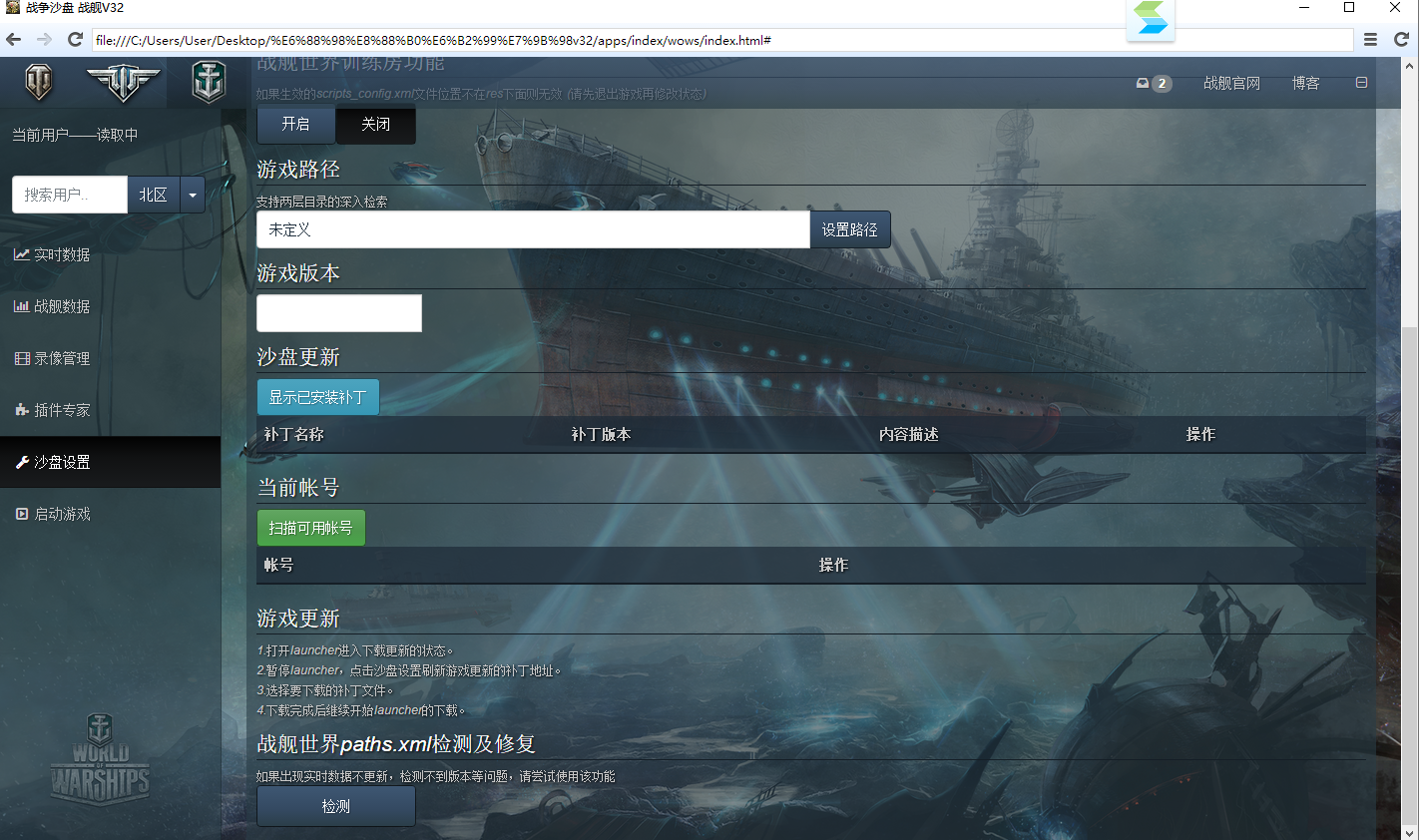This screenshot has width=1419, height=840.
Task: Open the World of Warplanes winged logo
Action: tap(123, 83)
